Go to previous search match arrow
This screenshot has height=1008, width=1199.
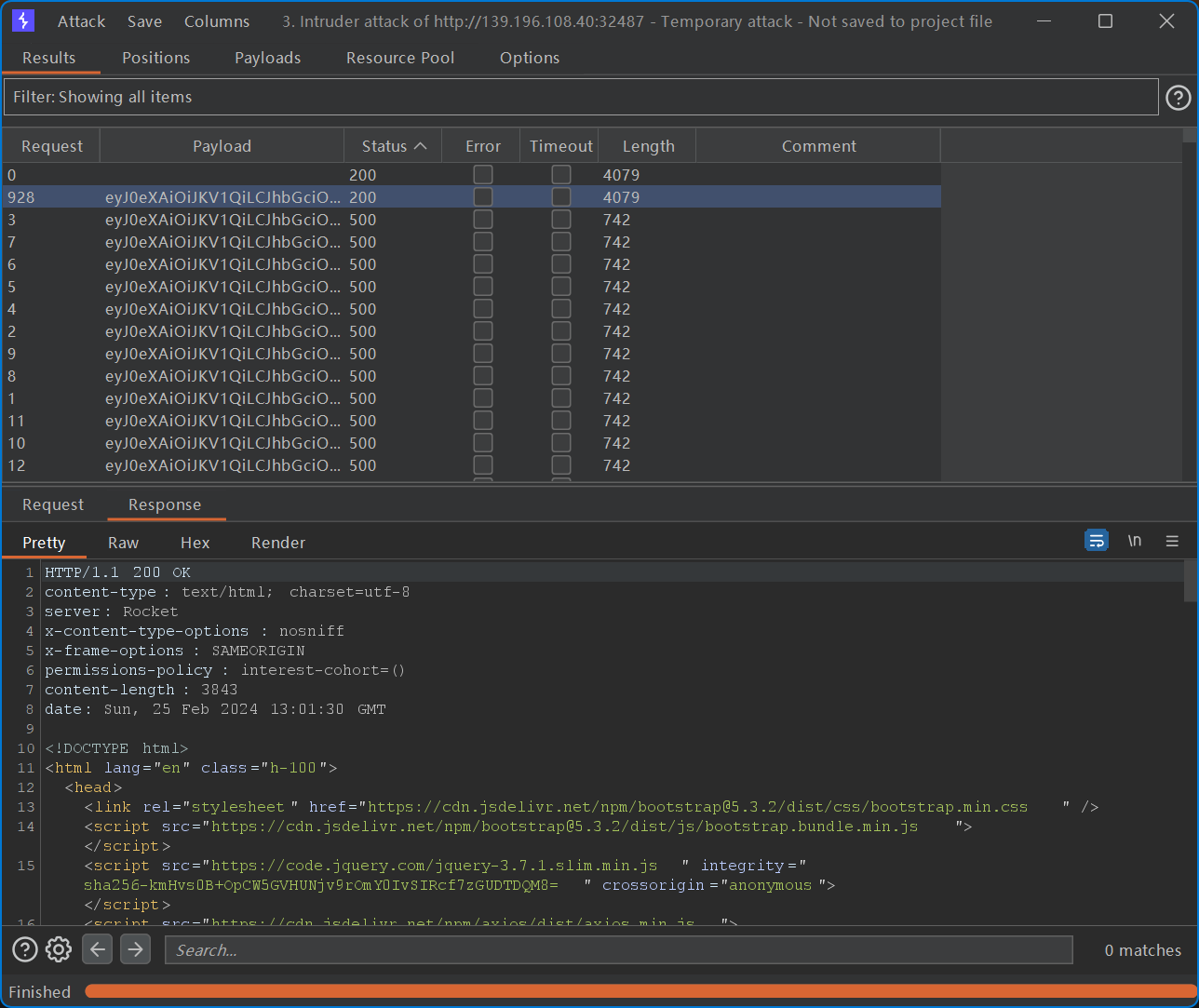pos(98,949)
